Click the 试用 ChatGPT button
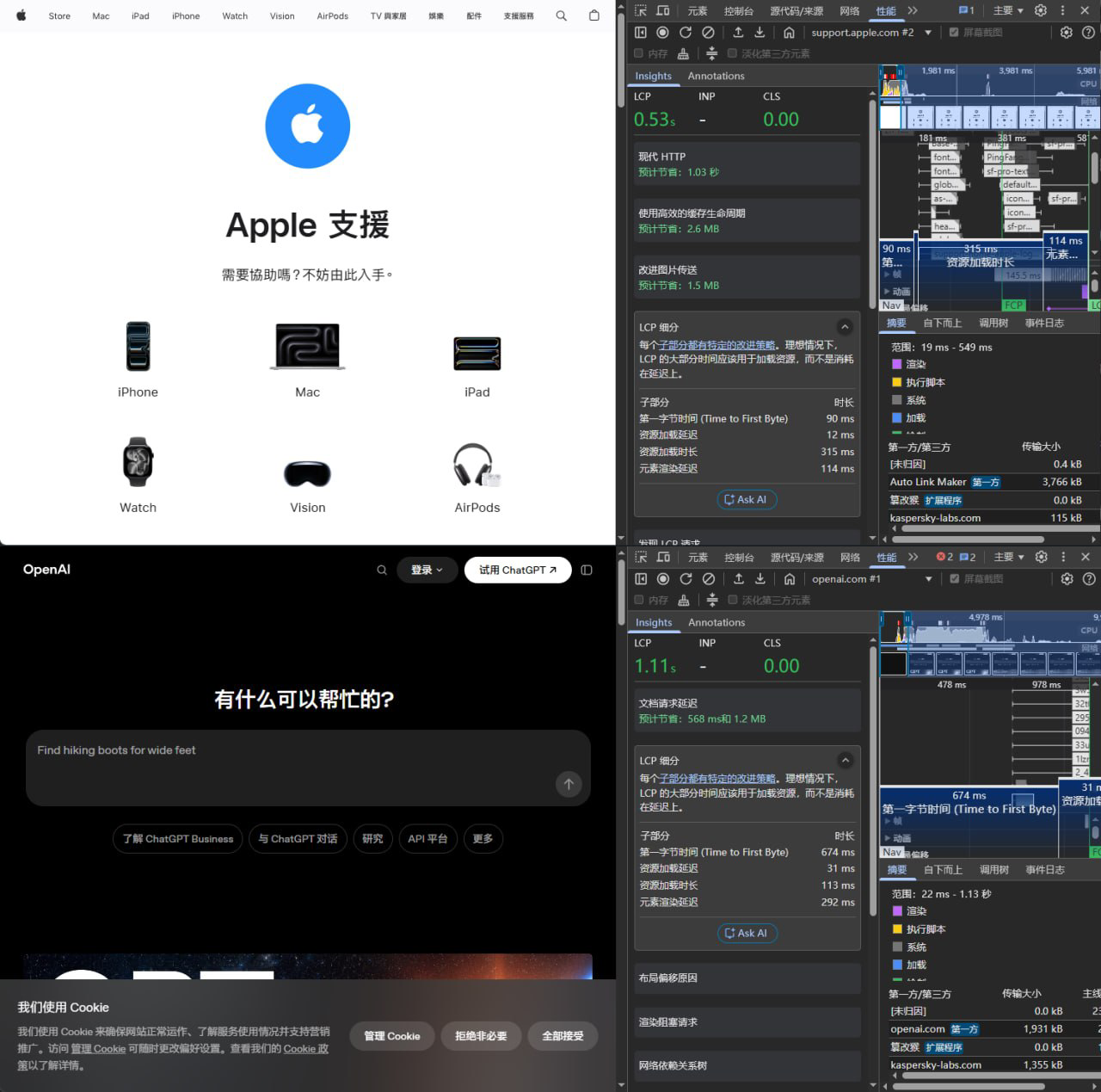This screenshot has width=1101, height=1092. pos(518,570)
